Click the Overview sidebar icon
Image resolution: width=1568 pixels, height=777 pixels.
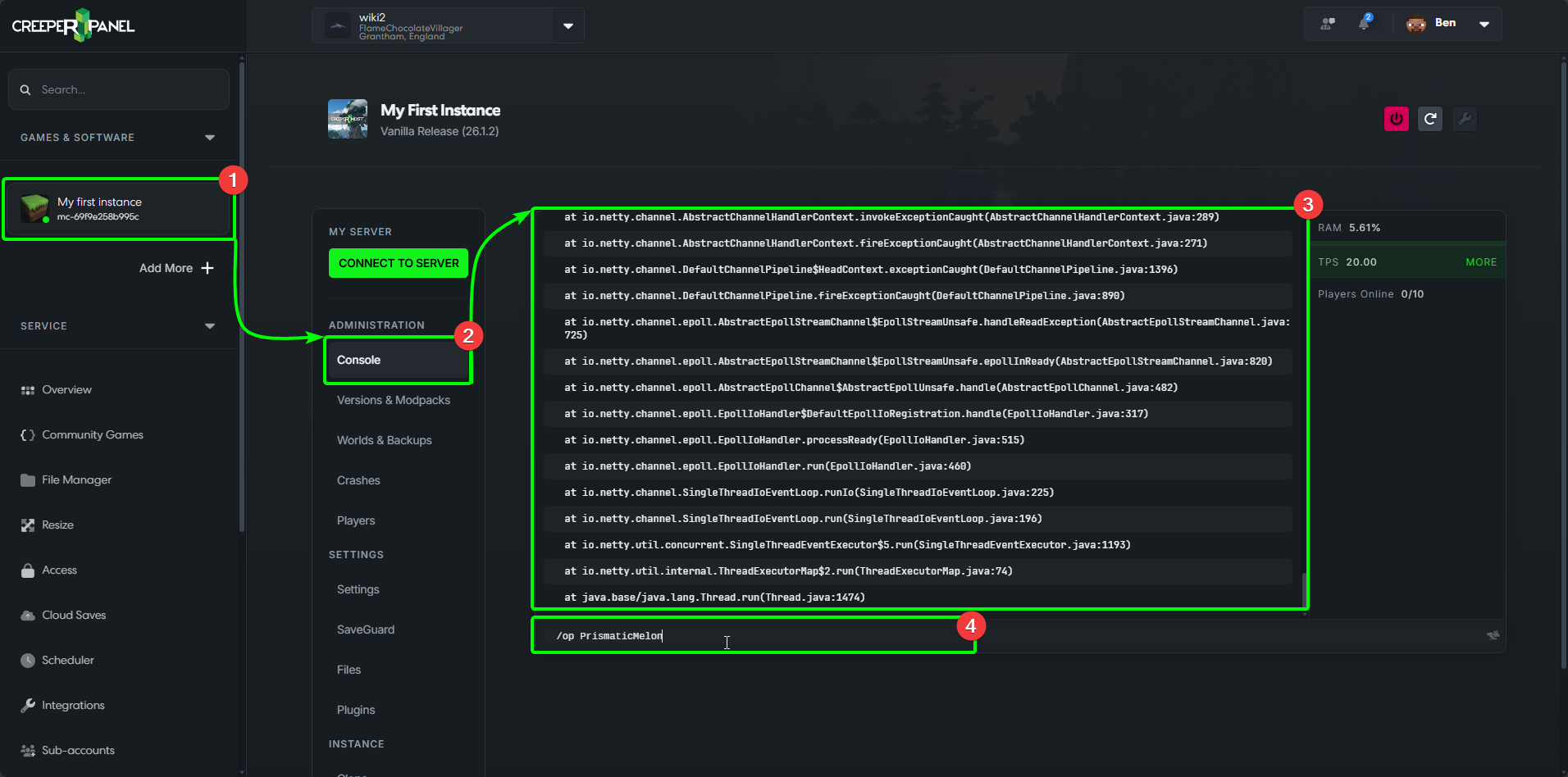[28, 390]
